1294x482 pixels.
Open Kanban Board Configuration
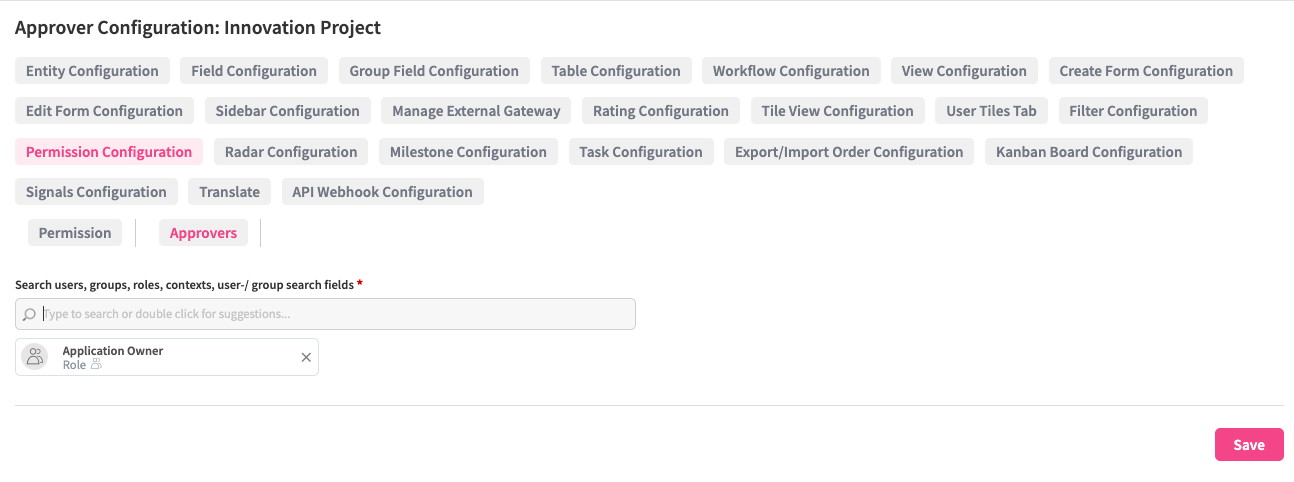click(x=1089, y=152)
